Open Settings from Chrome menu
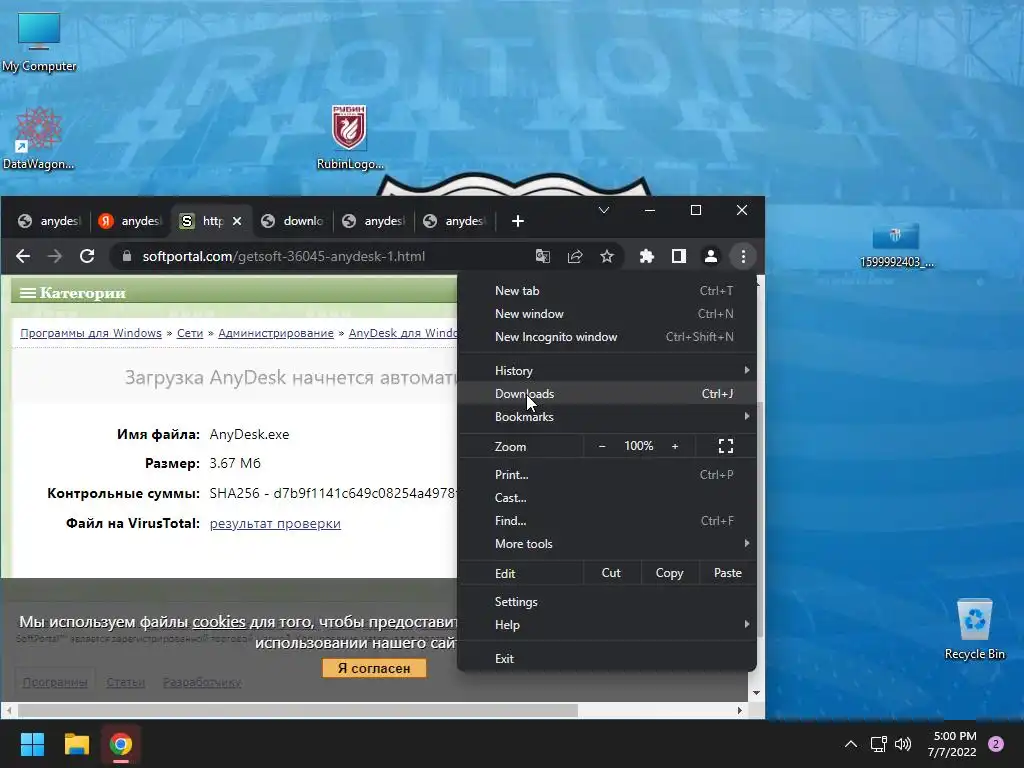 pyautogui.click(x=607, y=601)
